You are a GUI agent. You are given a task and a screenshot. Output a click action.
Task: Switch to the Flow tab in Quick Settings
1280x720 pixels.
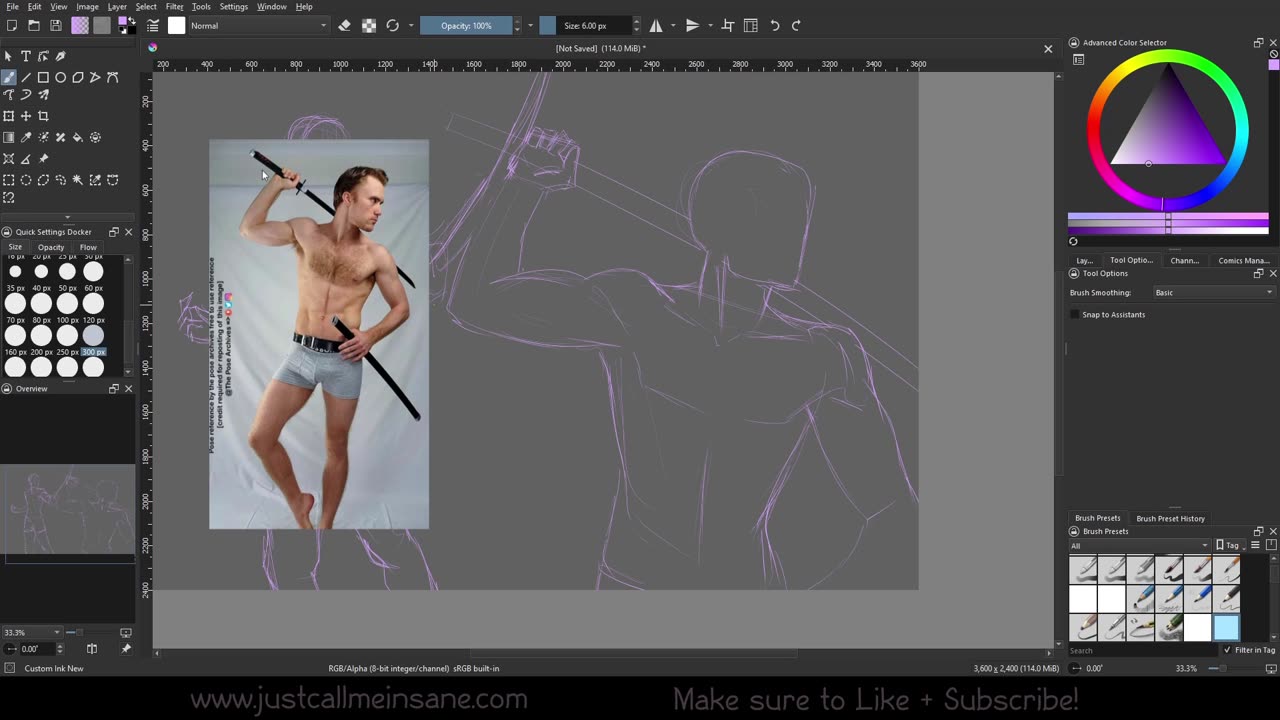(x=88, y=247)
